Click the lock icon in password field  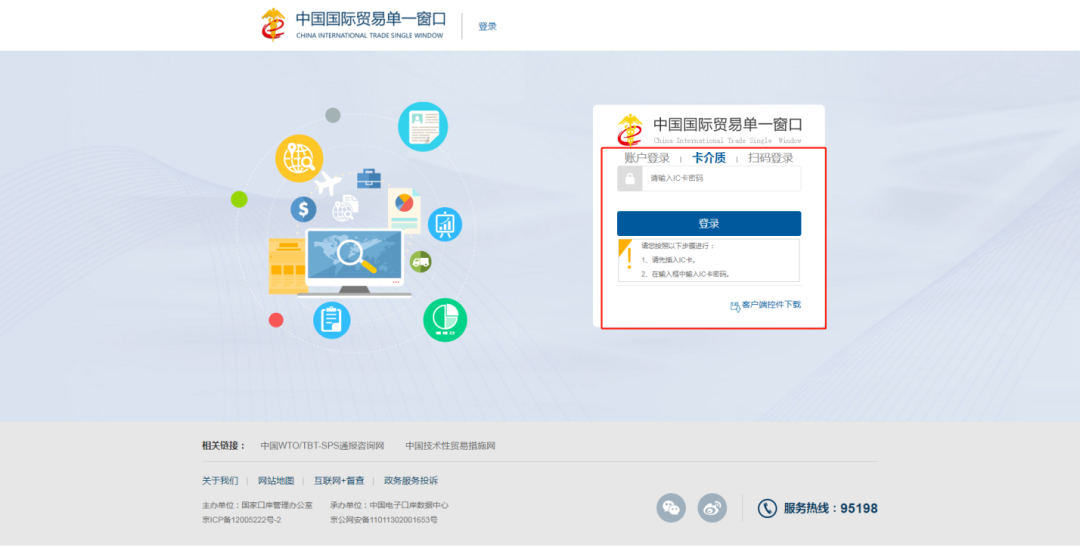click(x=629, y=178)
